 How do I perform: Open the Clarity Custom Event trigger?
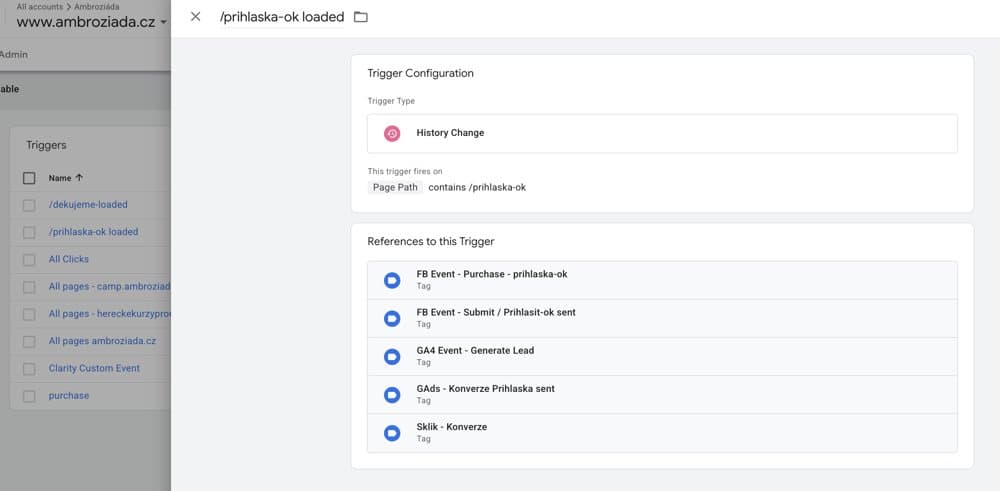pos(94,369)
